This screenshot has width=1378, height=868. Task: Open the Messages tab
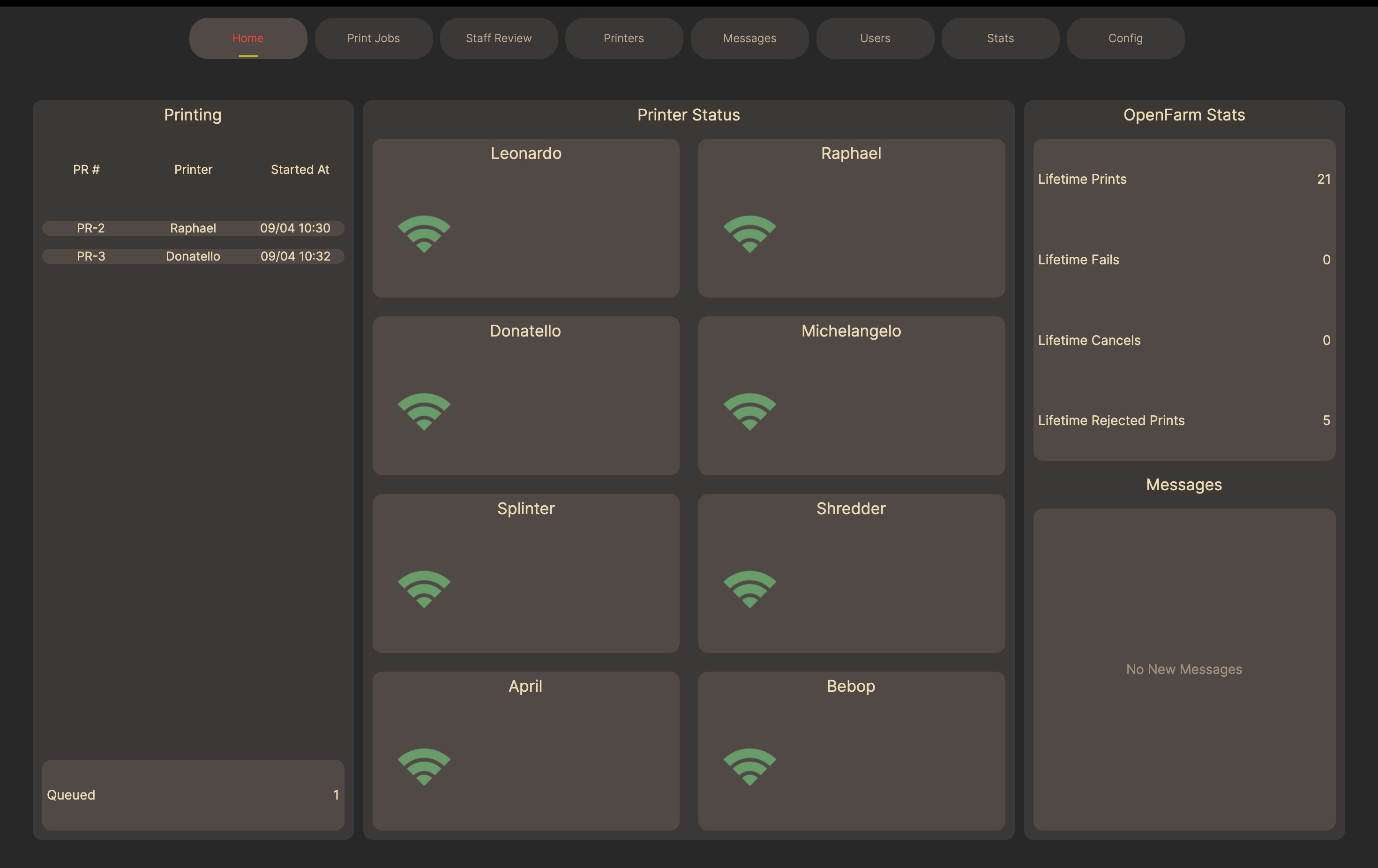click(x=749, y=38)
